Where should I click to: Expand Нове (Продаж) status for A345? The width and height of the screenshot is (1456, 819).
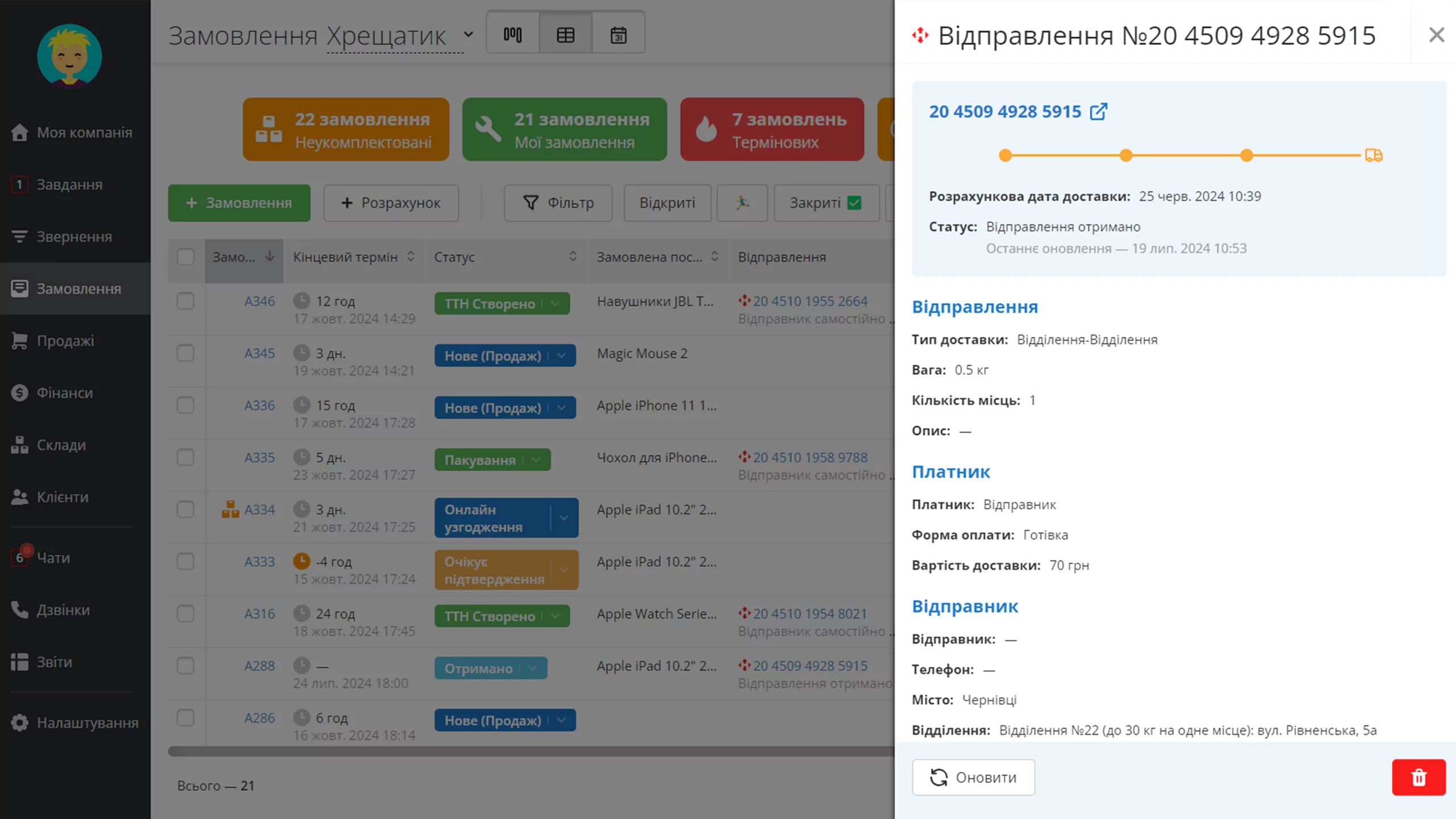pos(561,355)
